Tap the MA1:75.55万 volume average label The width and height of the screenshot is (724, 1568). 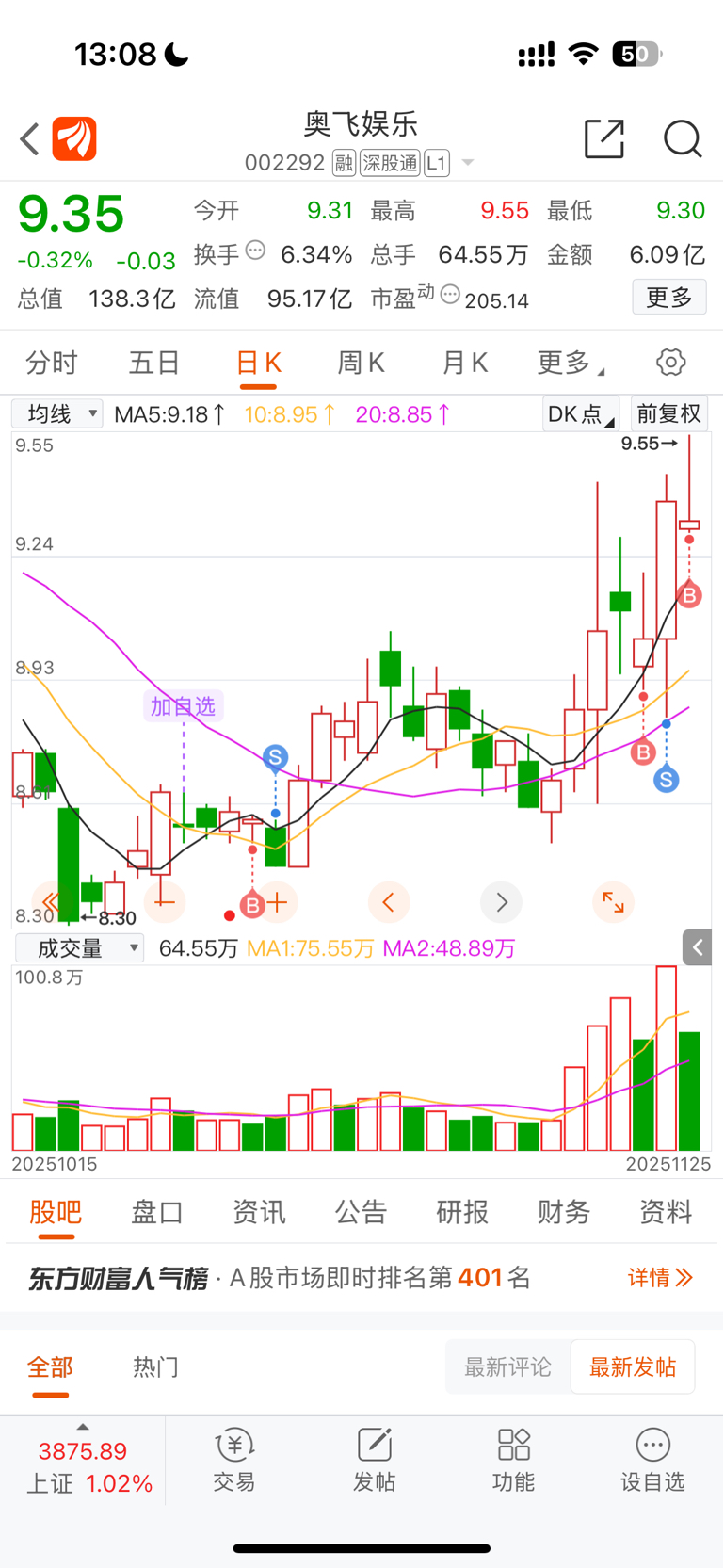[310, 948]
